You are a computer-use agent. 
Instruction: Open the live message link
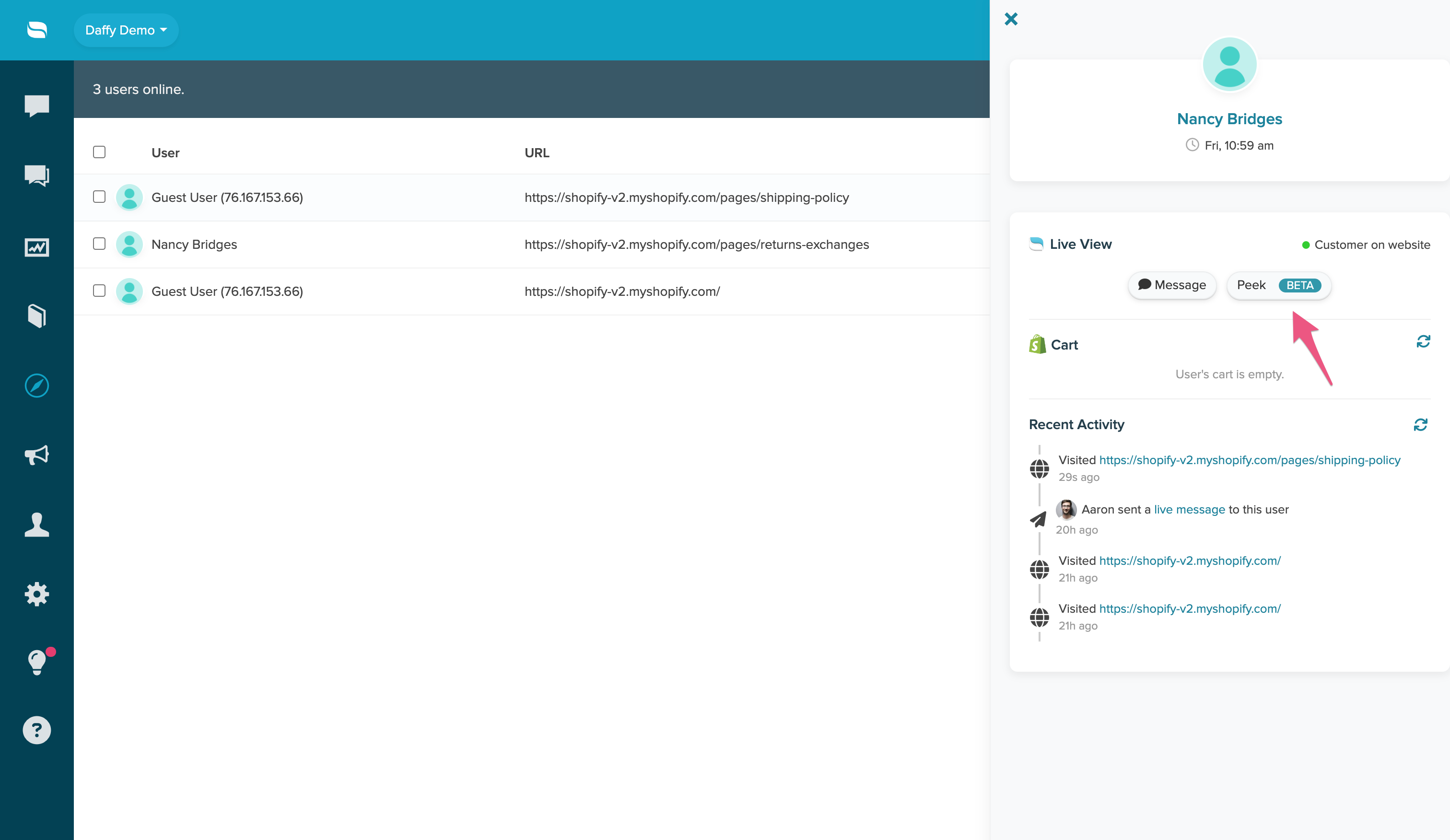tap(1189, 510)
